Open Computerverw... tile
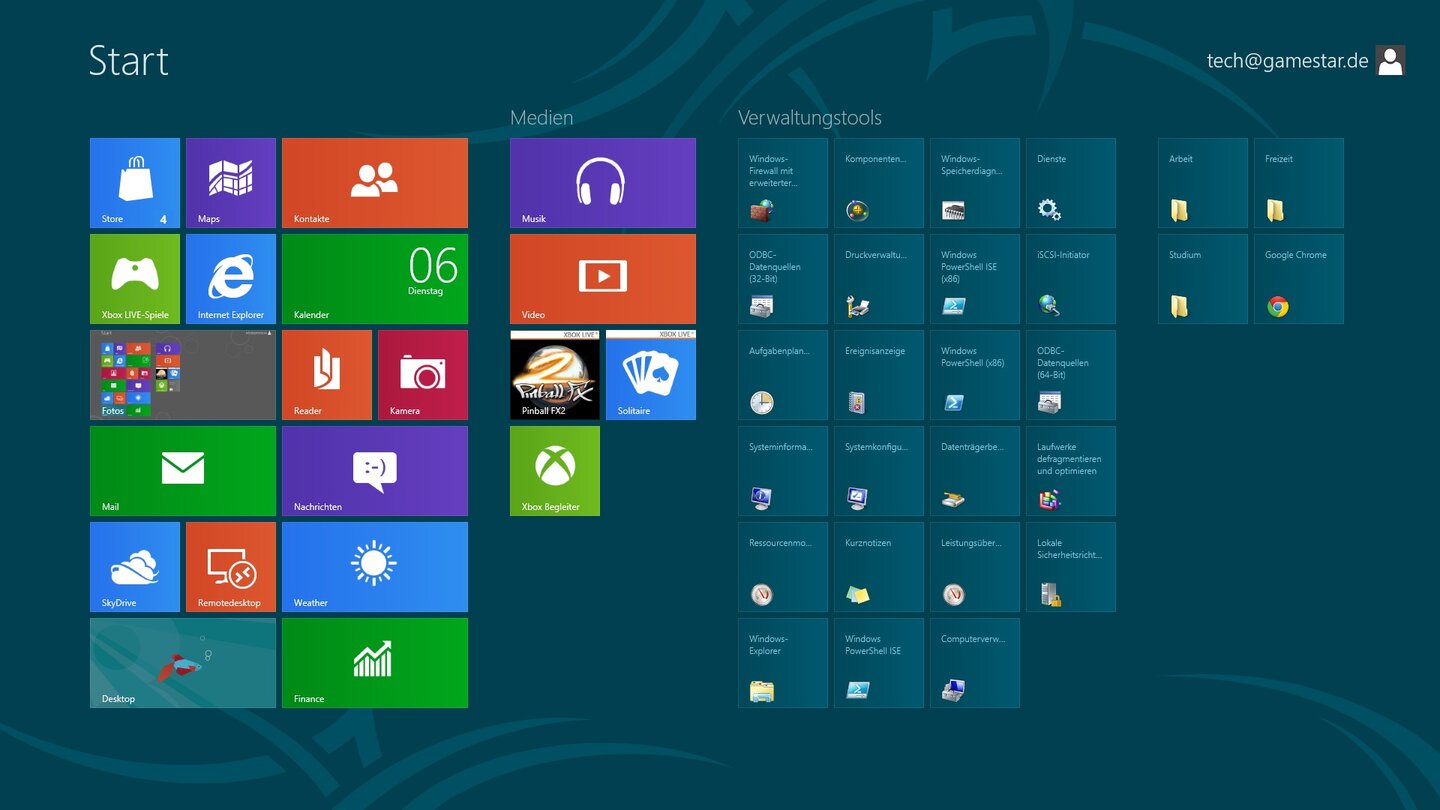The width and height of the screenshot is (1440, 810). pyautogui.click(x=975, y=663)
